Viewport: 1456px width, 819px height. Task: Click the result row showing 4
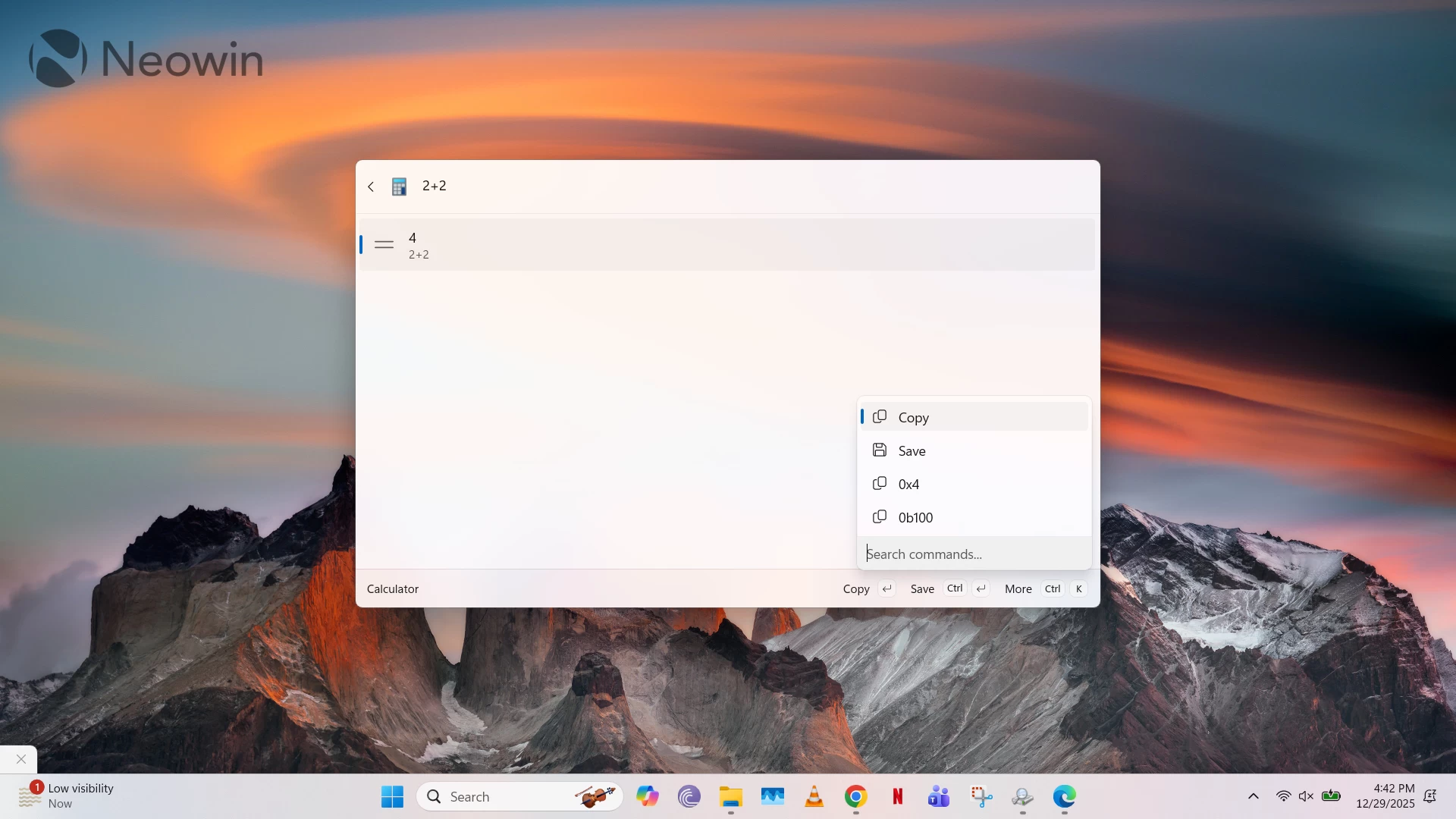tap(726, 245)
